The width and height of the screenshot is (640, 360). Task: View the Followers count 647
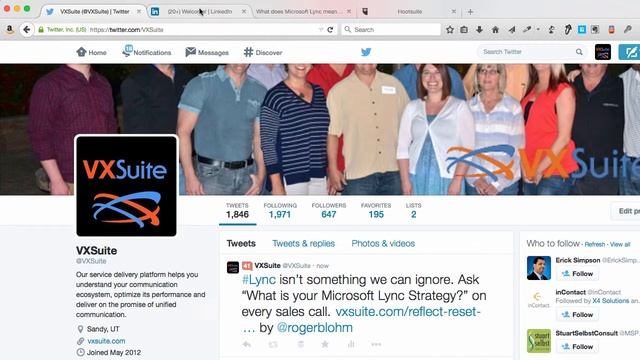[329, 211]
